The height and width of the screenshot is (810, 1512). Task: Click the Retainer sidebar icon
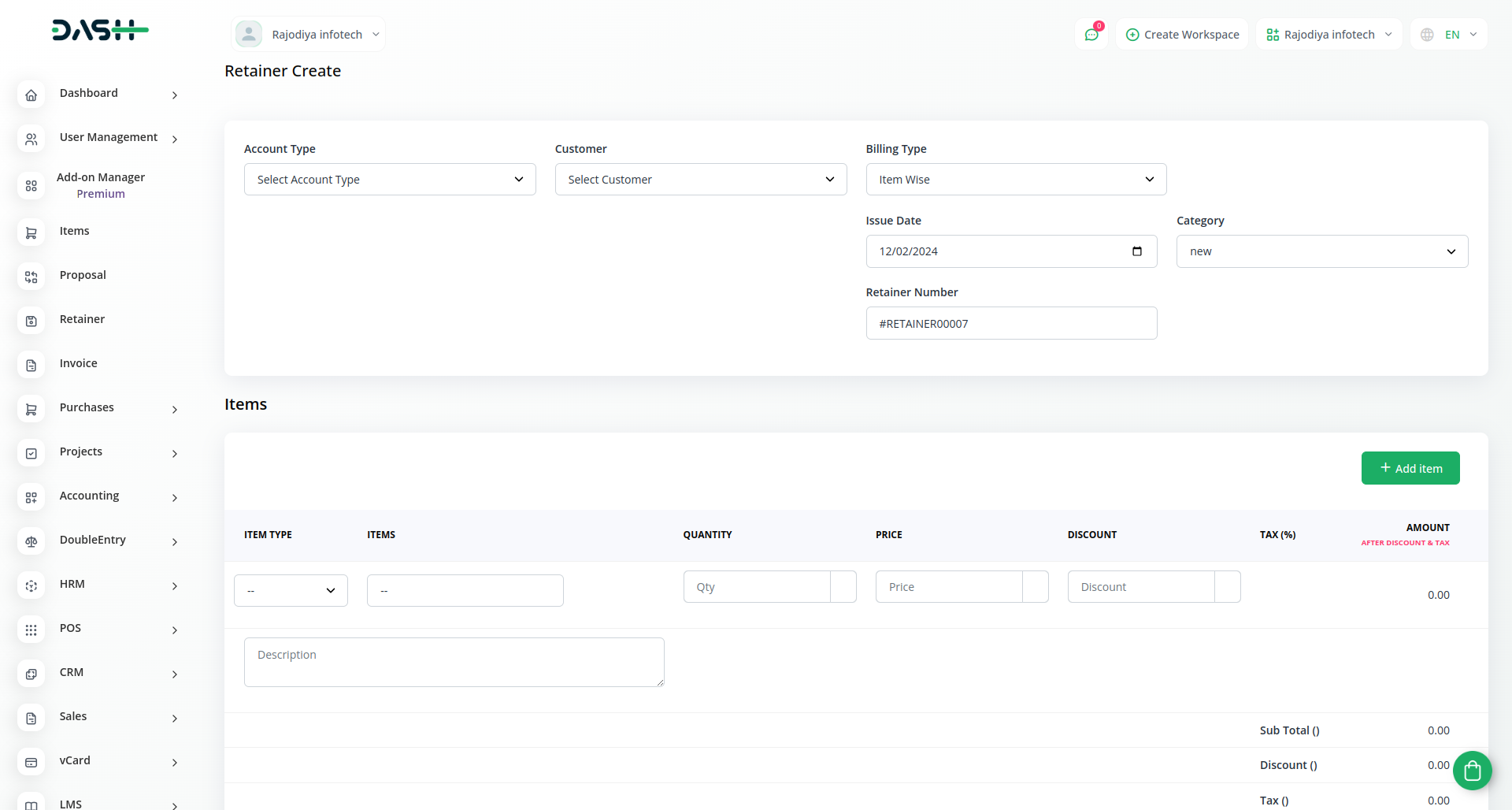click(31, 321)
